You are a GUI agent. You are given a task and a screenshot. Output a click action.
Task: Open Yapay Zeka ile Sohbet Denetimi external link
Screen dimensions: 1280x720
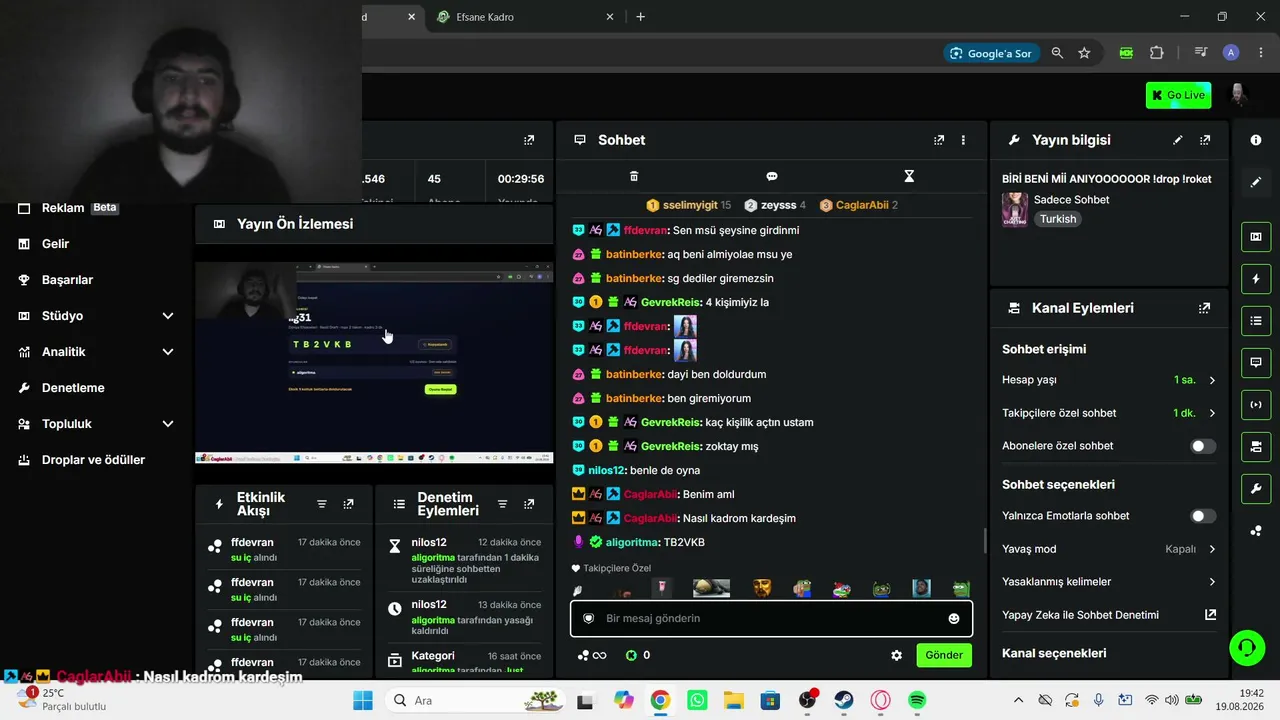1211,615
